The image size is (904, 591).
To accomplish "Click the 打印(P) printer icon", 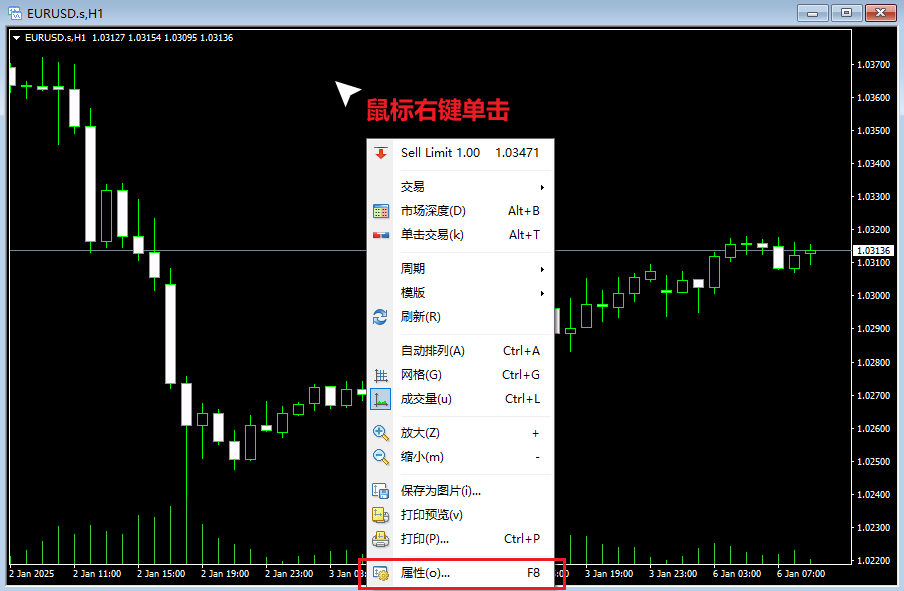I will pyautogui.click(x=380, y=539).
